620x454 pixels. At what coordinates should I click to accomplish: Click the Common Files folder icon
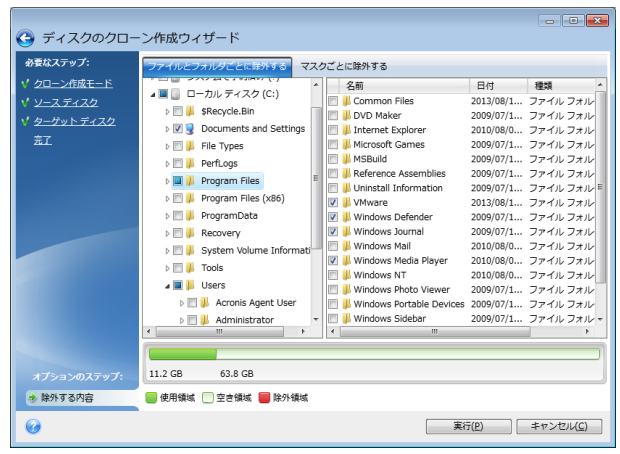coord(347,101)
